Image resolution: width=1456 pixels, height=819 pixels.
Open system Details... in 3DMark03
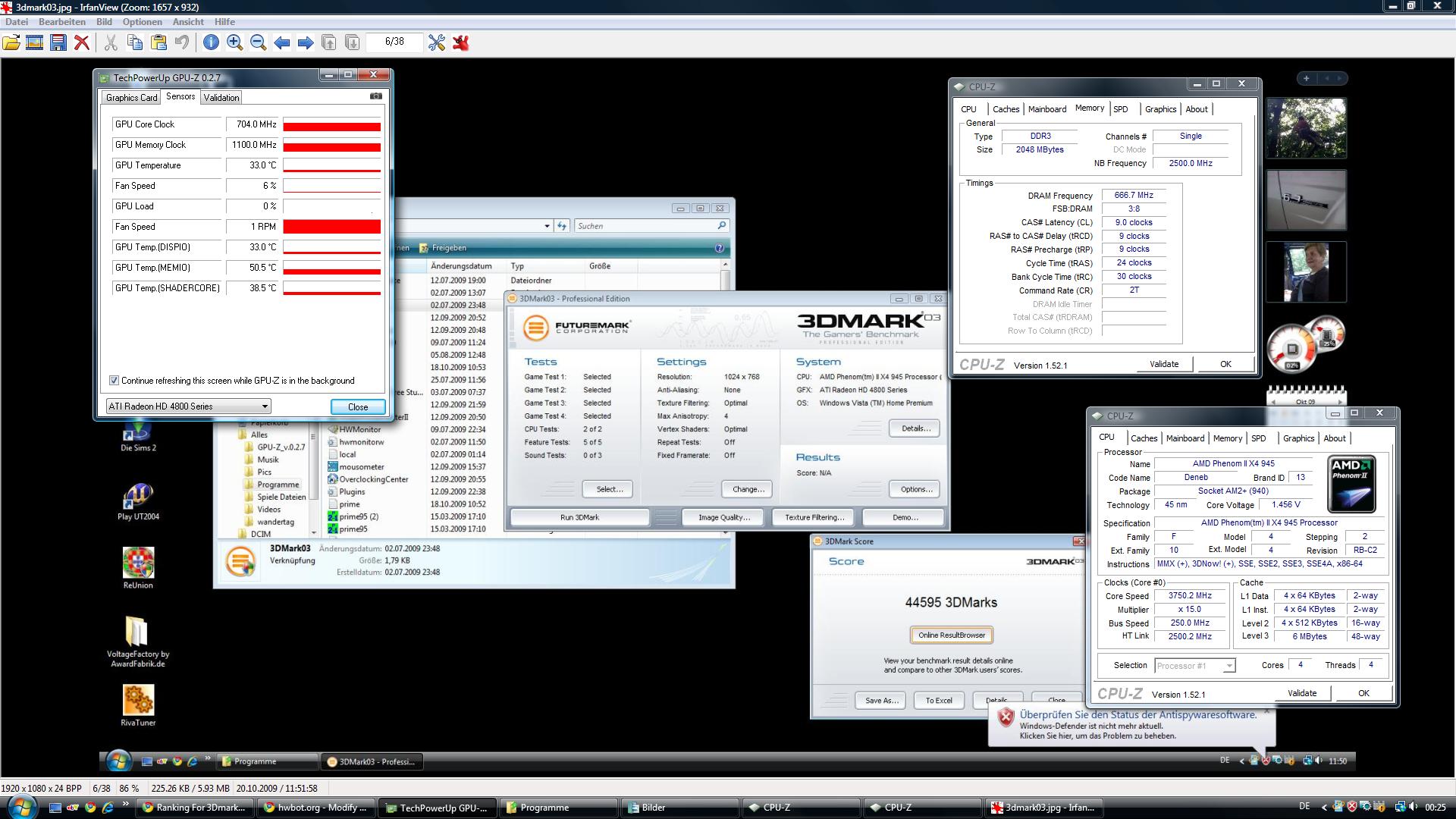click(x=915, y=428)
